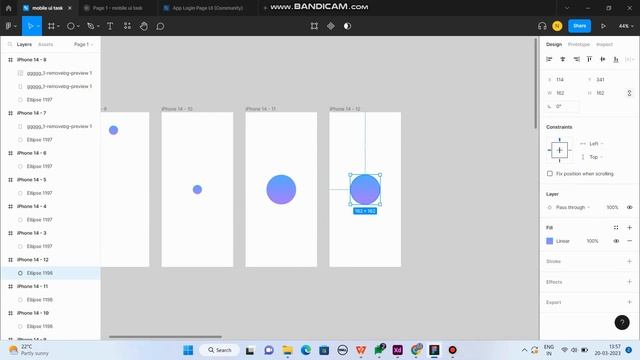The width and height of the screenshot is (640, 360).
Task: Open the Linear fill color swatch
Action: click(x=550, y=241)
